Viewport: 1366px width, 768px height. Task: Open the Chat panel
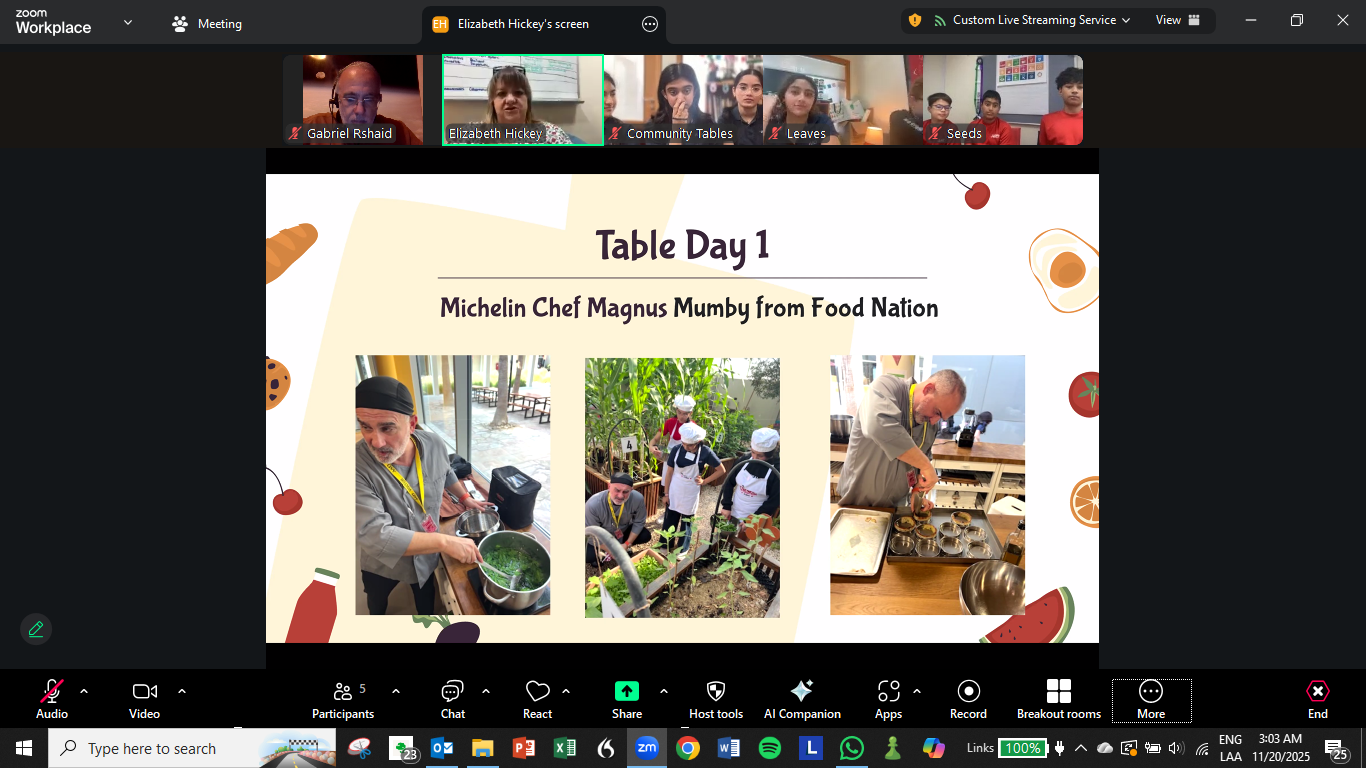coord(452,699)
